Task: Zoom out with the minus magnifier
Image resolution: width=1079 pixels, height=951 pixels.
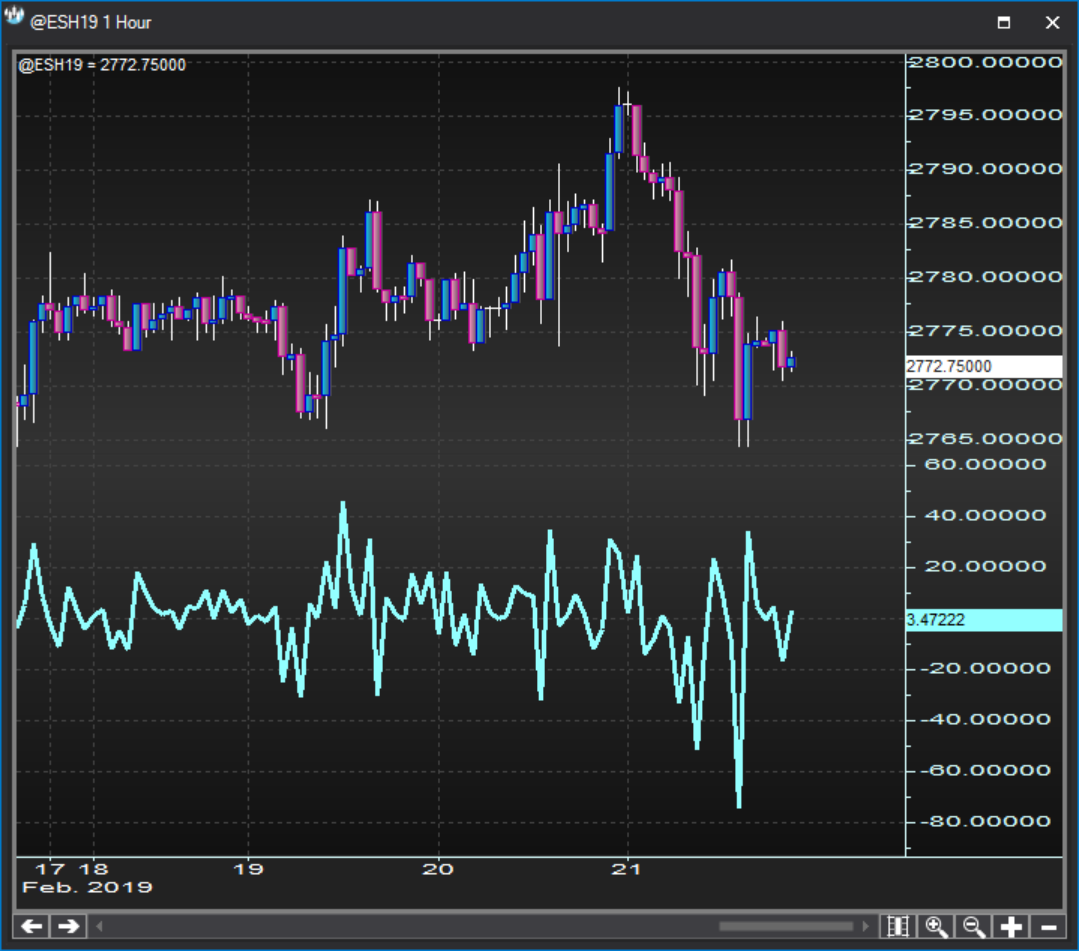Action: (973, 926)
